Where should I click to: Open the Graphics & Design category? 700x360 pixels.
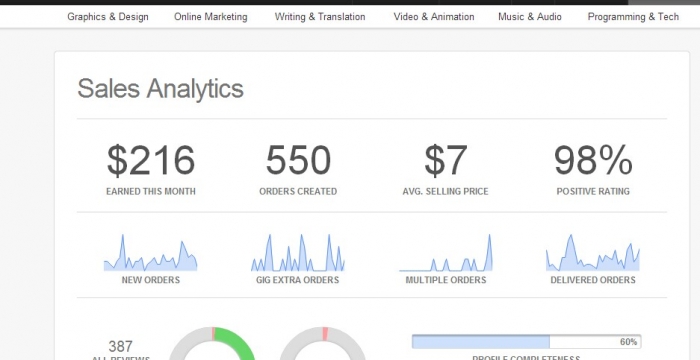108,17
